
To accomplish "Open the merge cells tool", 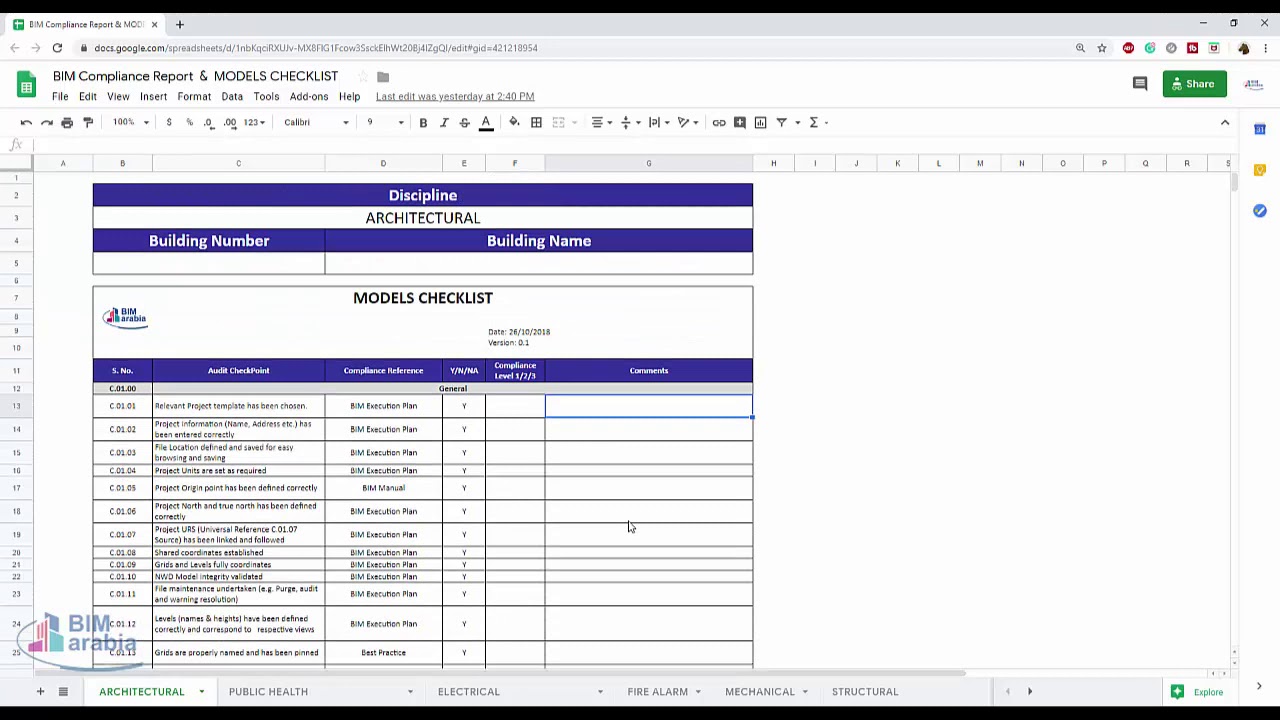I will tap(559, 122).
